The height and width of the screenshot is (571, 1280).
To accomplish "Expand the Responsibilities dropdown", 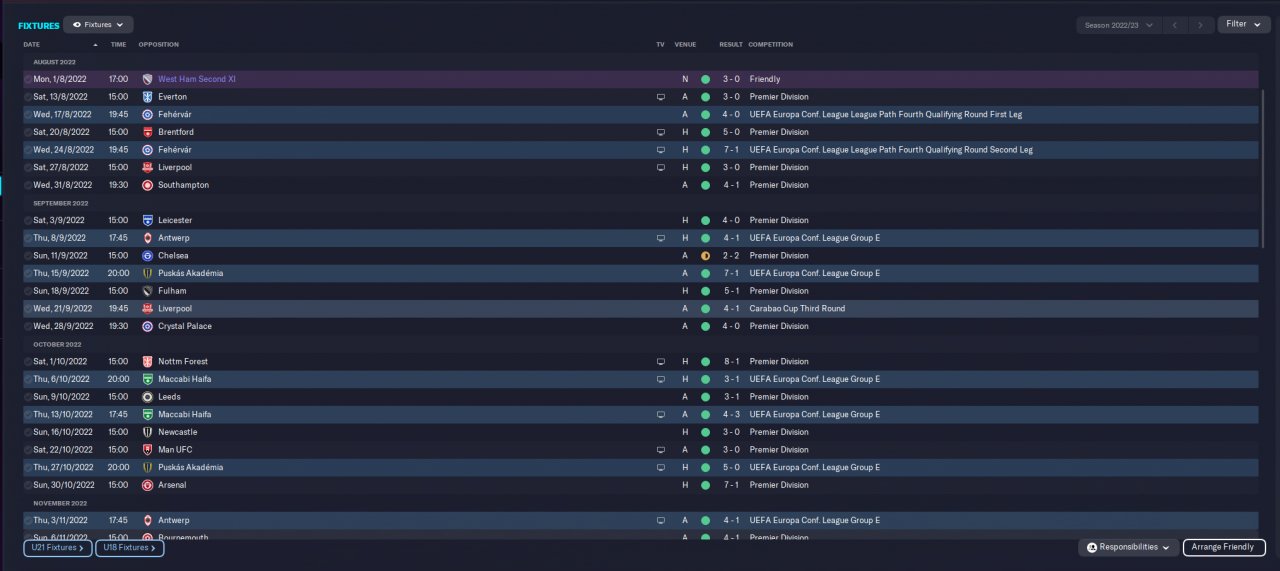I will pyautogui.click(x=1127, y=548).
